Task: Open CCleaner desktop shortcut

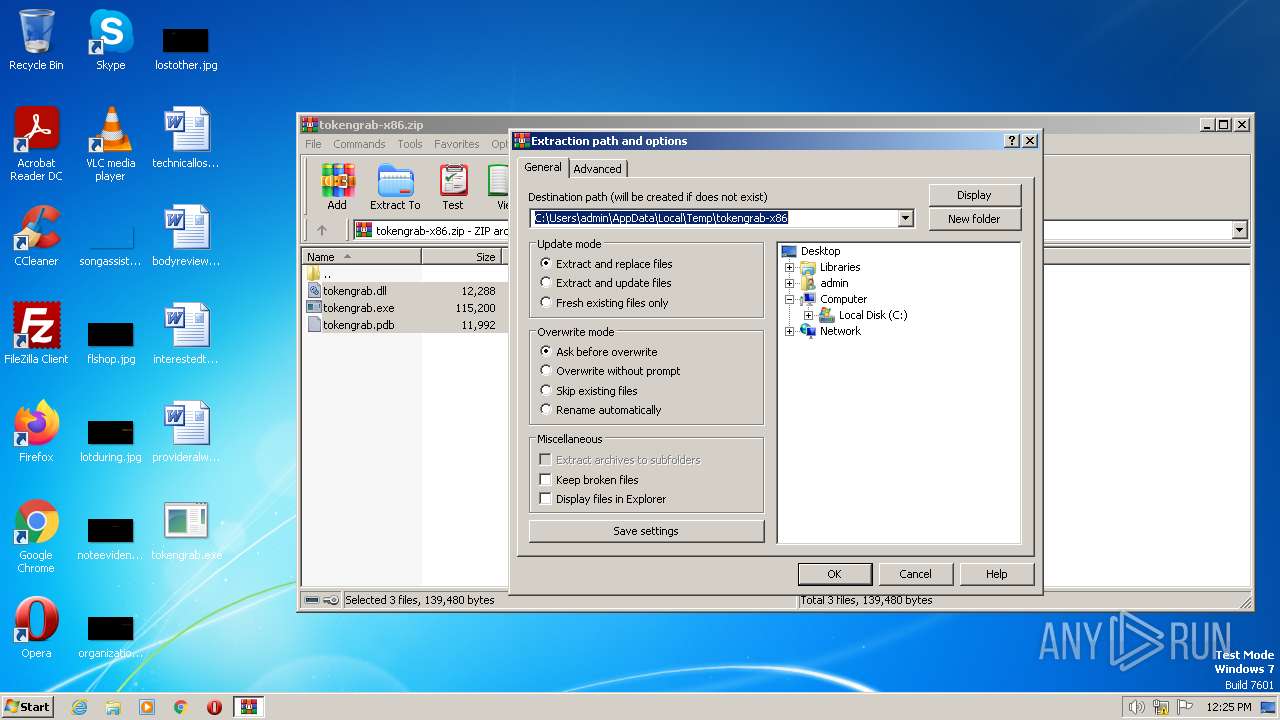Action: 36,236
